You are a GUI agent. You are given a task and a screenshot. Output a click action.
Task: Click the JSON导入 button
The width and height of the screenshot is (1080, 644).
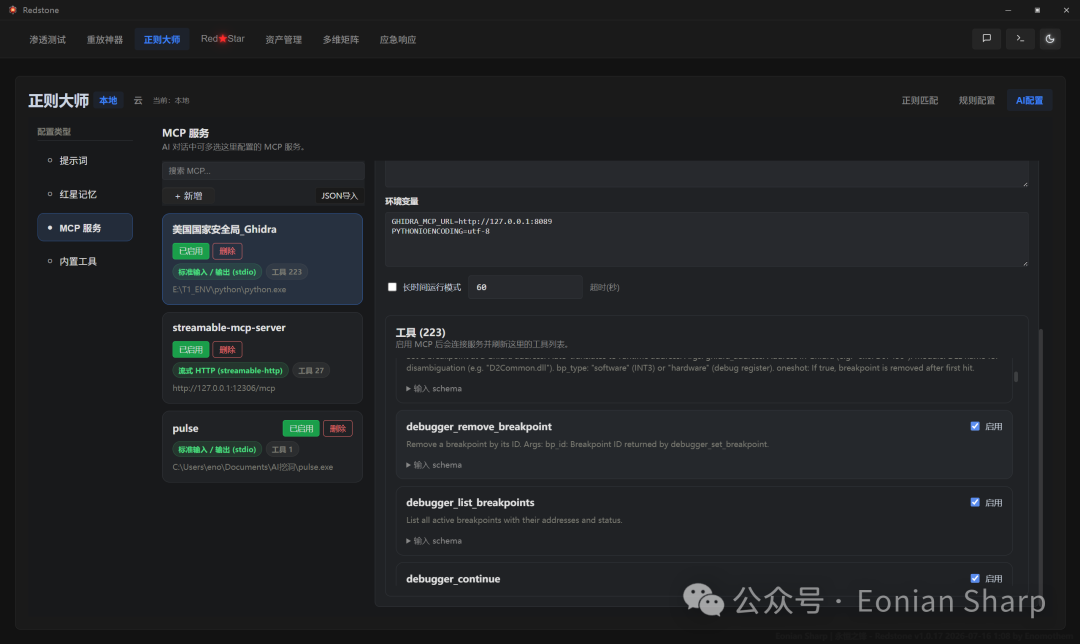coord(340,196)
